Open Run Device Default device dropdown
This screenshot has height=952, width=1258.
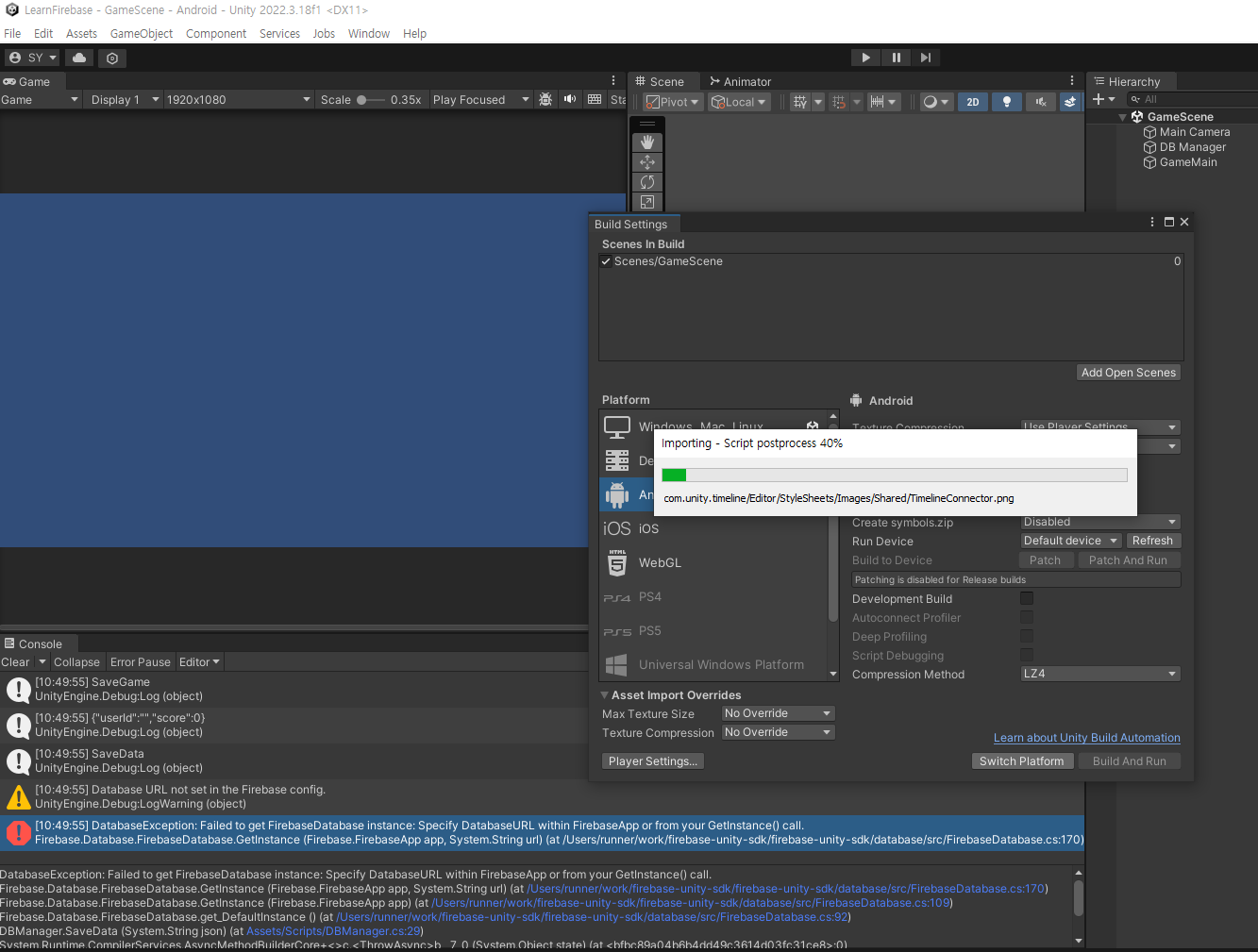[x=1071, y=541]
